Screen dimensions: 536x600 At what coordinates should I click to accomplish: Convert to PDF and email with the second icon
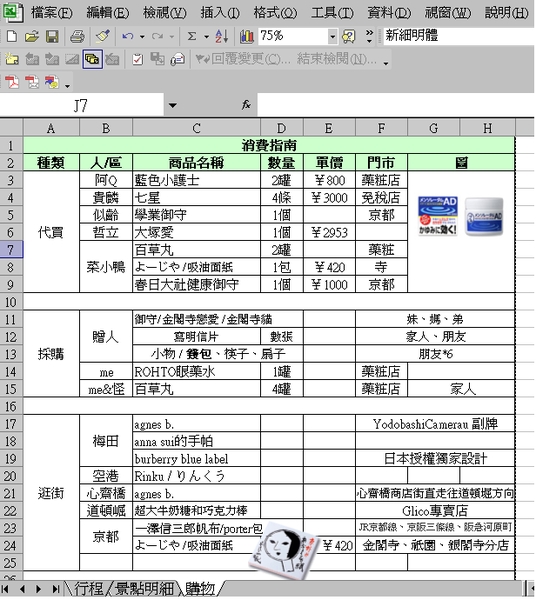(32, 82)
